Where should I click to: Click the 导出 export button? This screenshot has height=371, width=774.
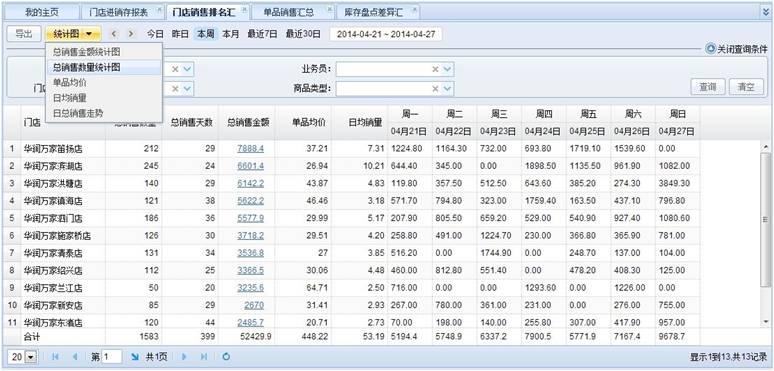[24, 34]
